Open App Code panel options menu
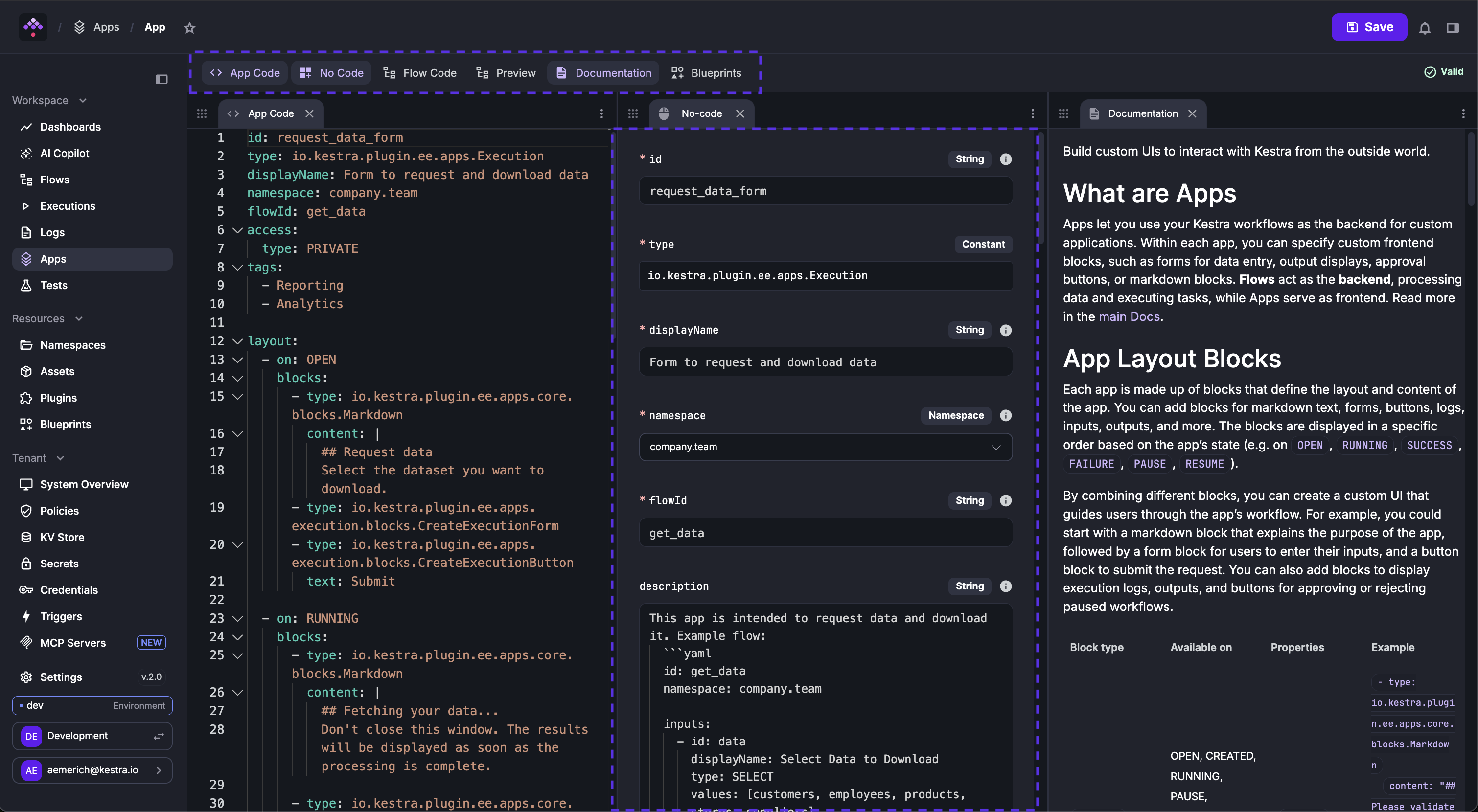 coord(602,113)
